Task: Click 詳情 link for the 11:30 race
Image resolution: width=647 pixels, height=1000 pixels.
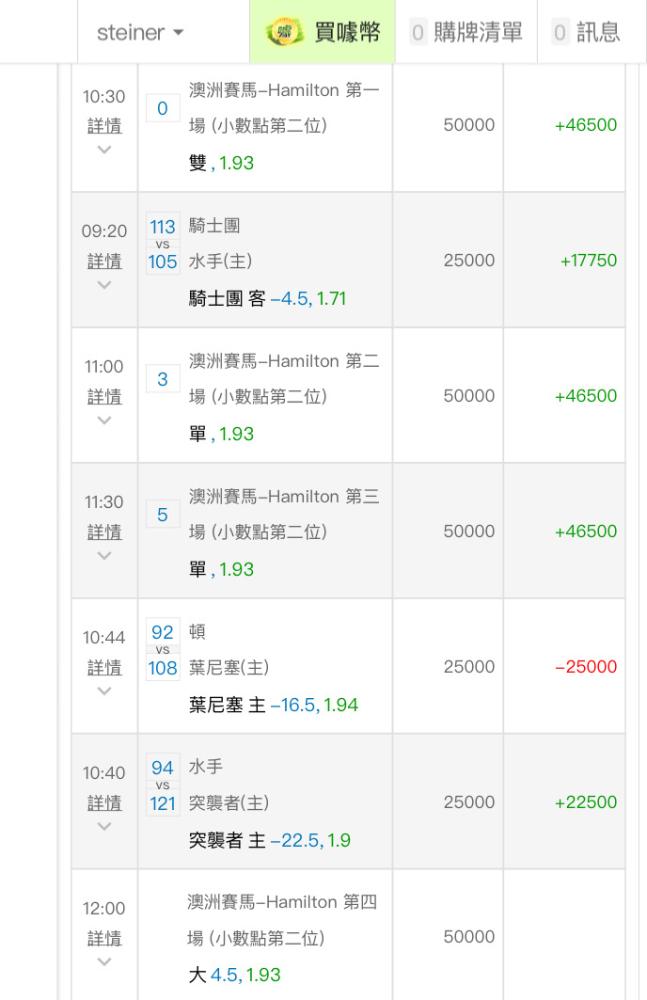Action: pos(104,532)
